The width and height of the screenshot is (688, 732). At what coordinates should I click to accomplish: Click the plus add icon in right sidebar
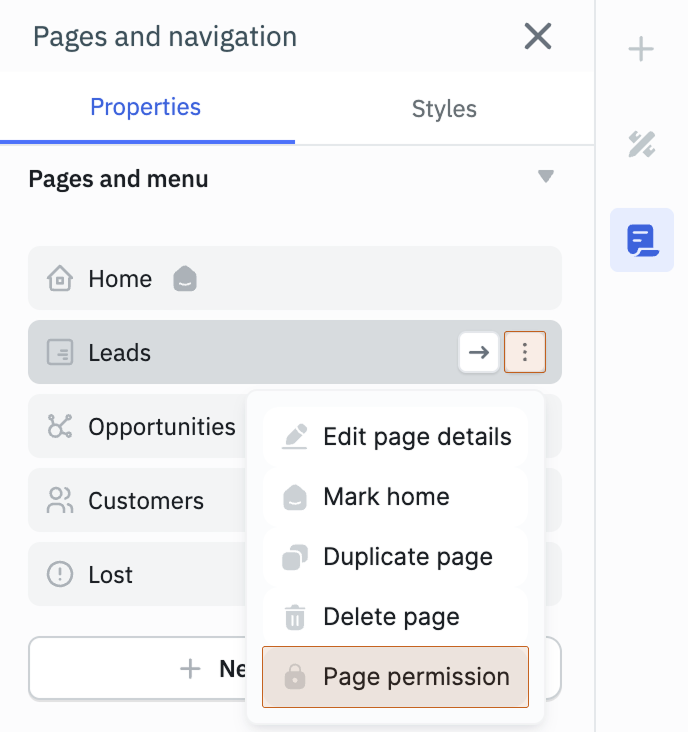click(x=641, y=49)
